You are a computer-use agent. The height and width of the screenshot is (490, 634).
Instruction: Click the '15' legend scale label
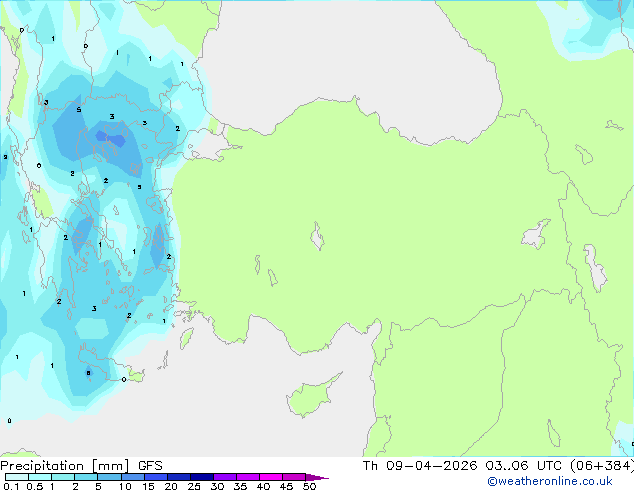[x=148, y=486]
